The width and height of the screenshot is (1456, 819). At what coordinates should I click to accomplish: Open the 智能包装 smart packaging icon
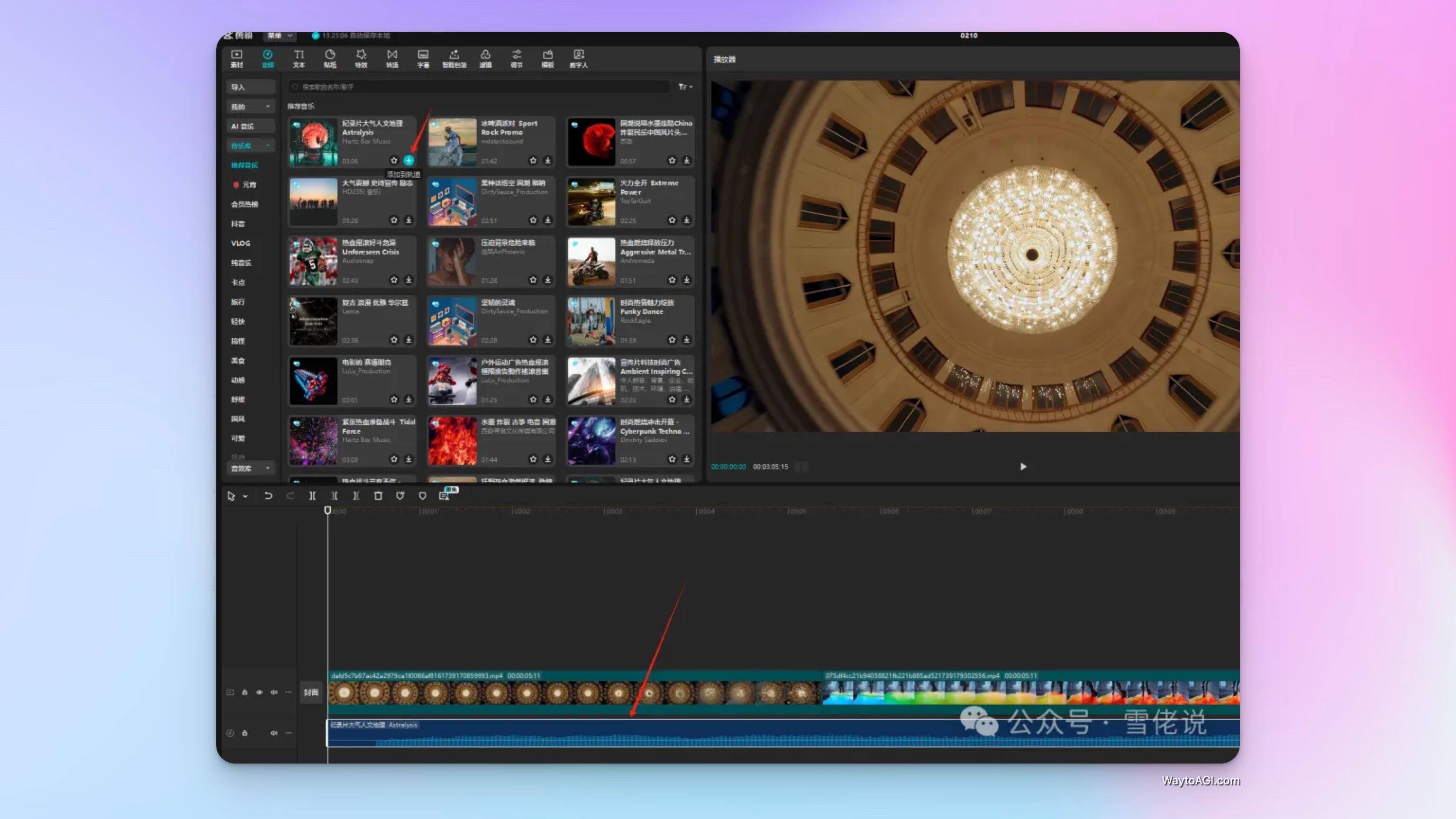click(x=454, y=58)
